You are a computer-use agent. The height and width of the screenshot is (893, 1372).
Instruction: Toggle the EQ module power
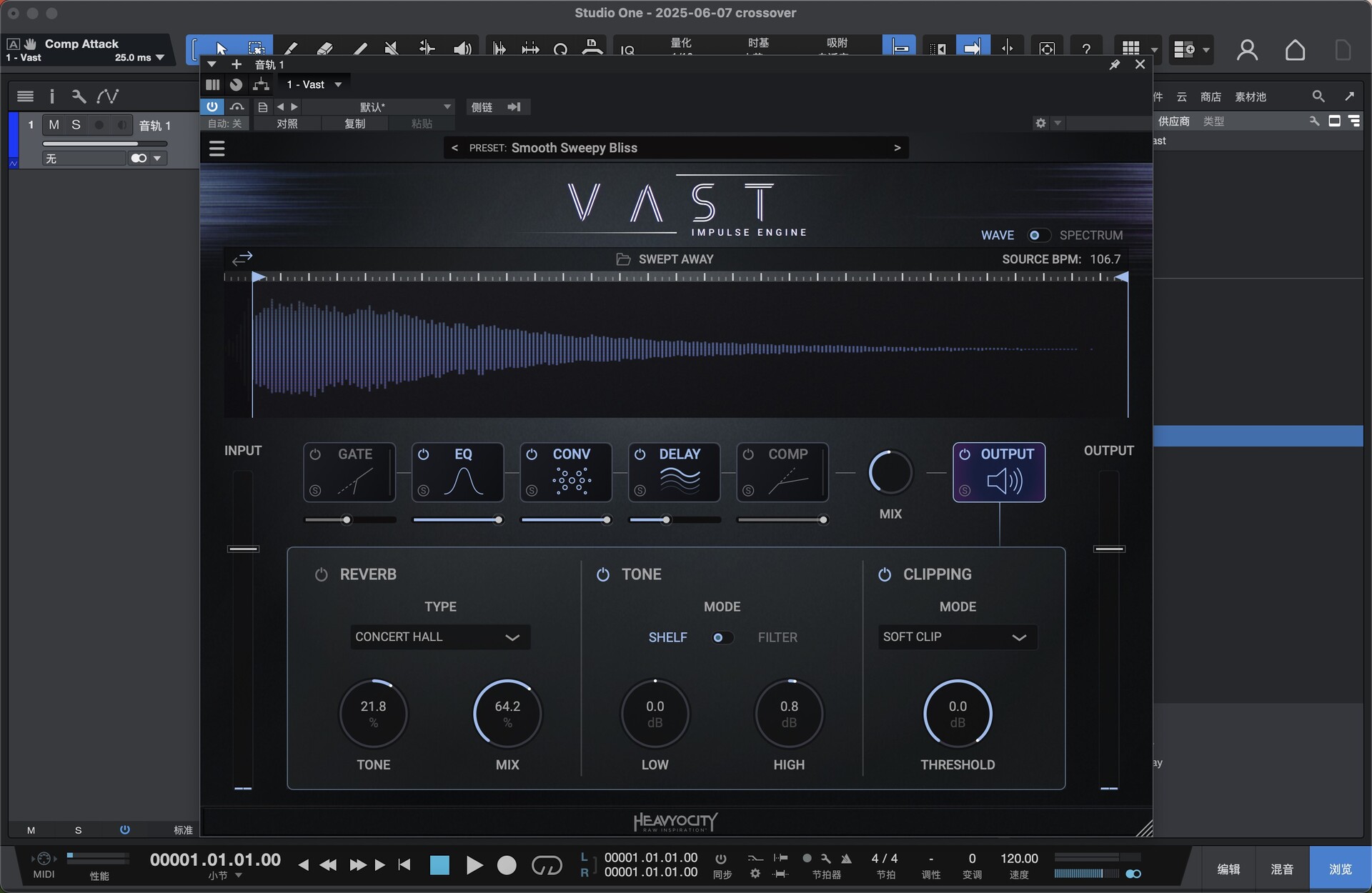click(x=424, y=454)
